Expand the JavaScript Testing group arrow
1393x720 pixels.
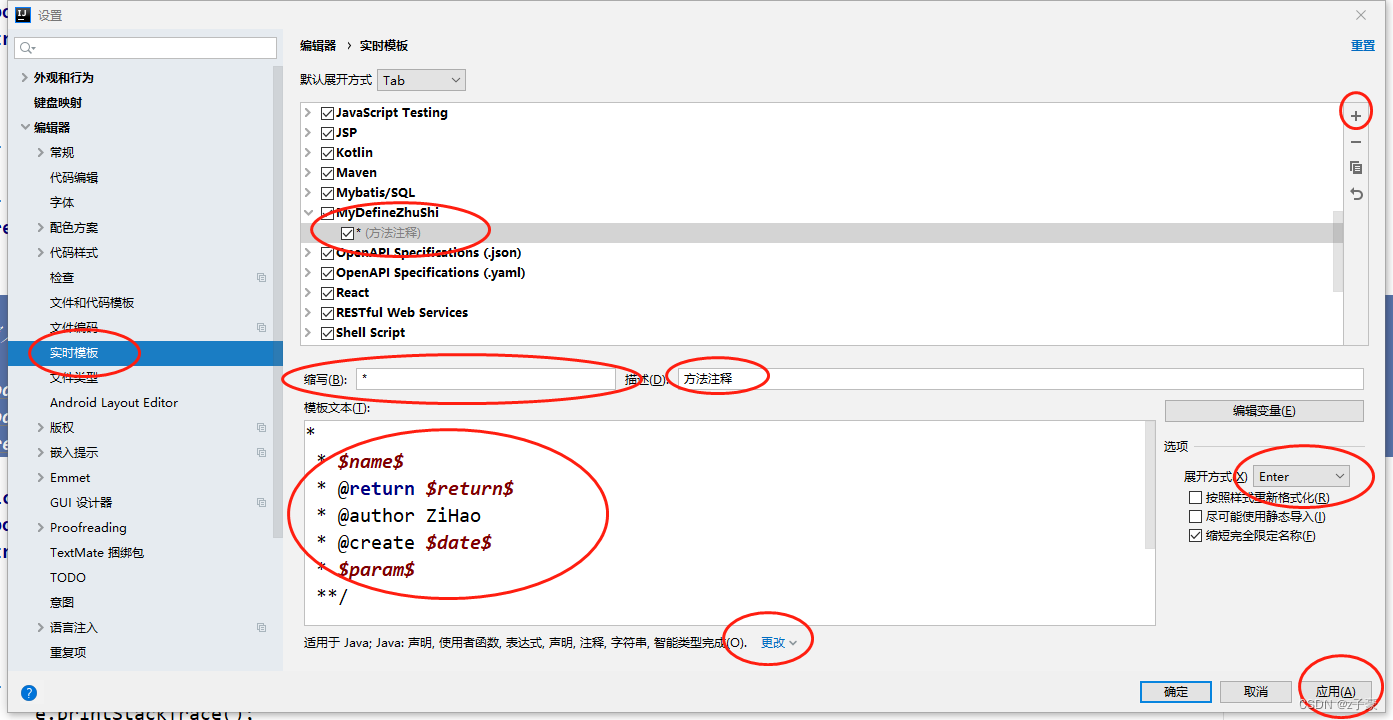point(308,113)
